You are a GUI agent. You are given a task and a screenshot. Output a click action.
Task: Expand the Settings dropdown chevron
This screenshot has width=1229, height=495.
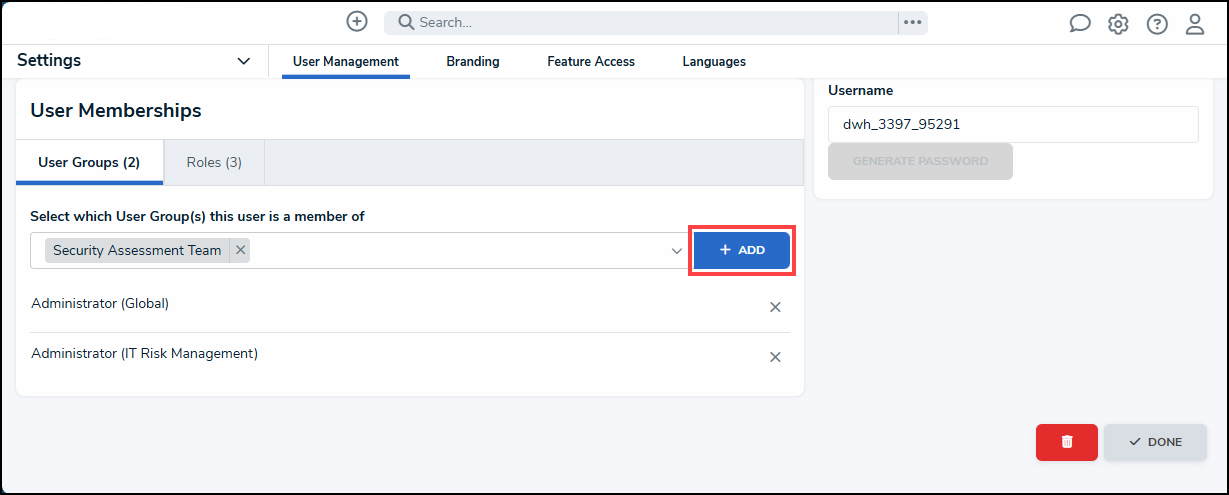(244, 61)
